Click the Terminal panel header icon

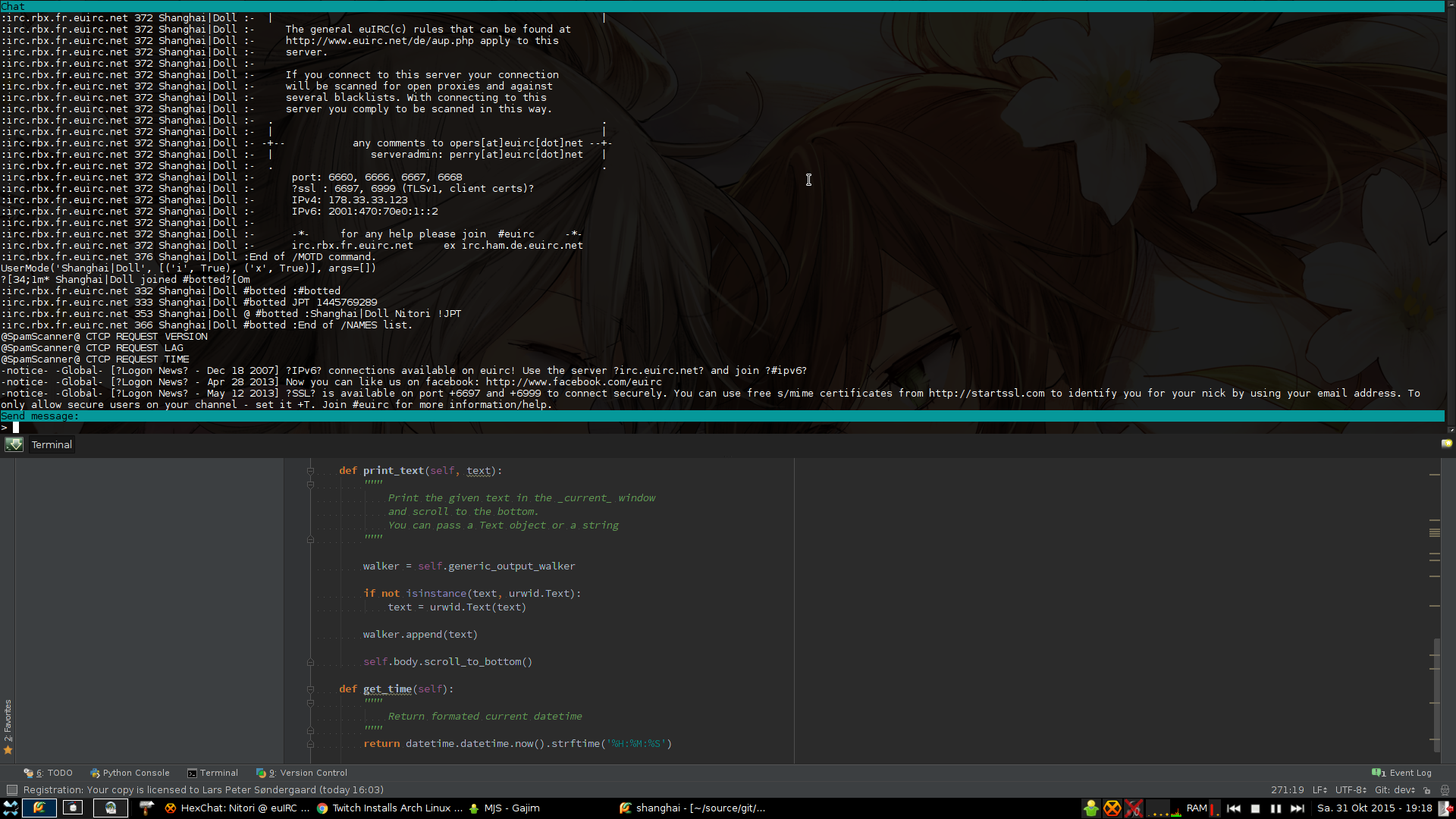tap(14, 444)
